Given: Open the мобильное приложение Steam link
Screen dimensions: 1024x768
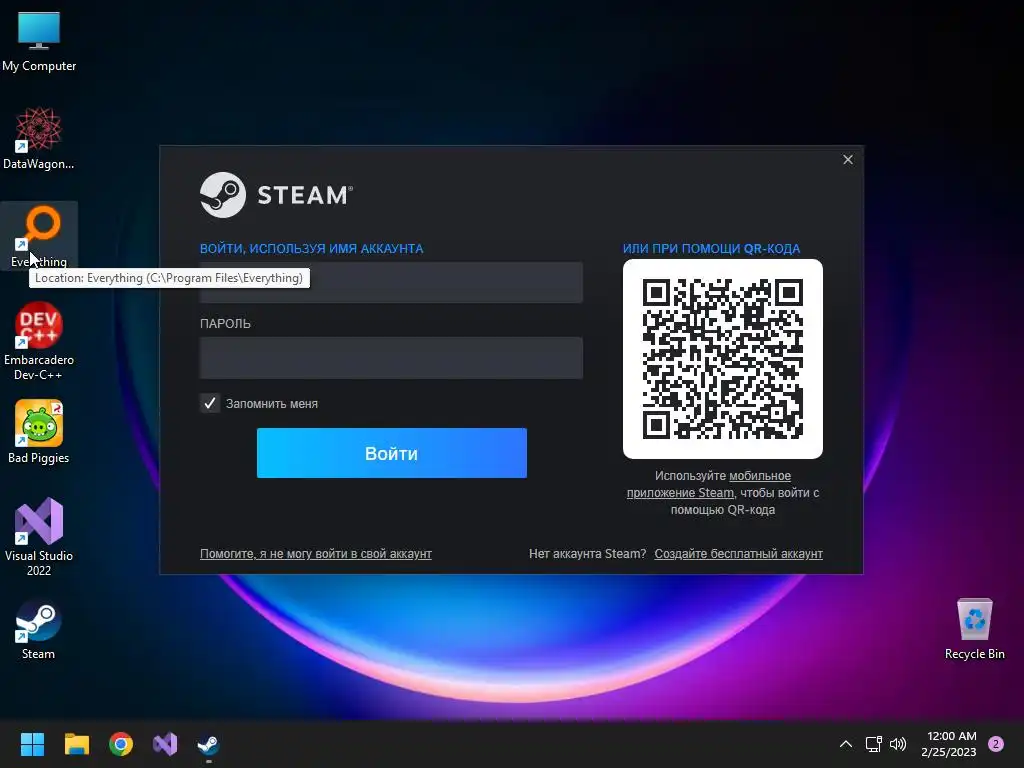Looking at the screenshot, I should 709,485.
